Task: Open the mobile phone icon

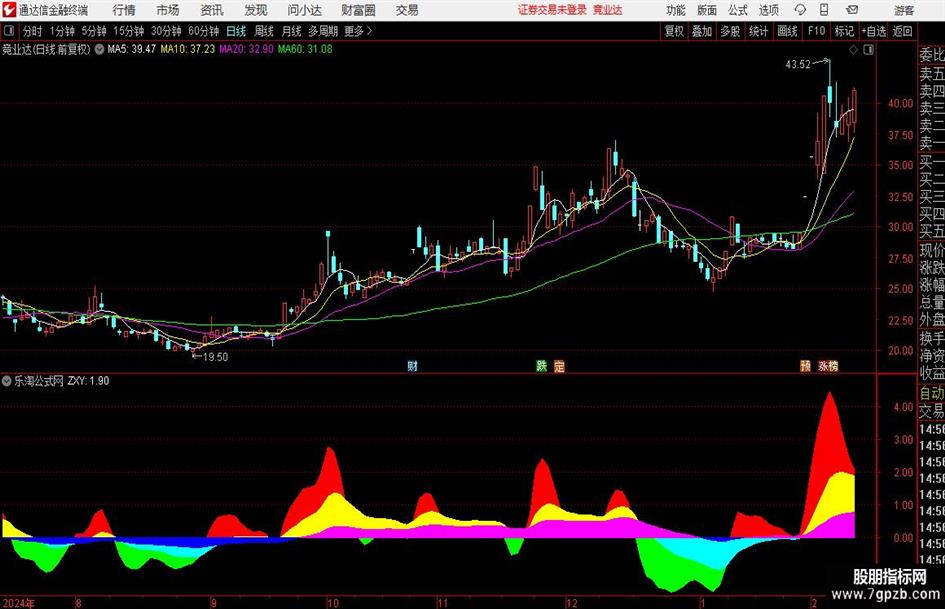Action: click(x=824, y=10)
